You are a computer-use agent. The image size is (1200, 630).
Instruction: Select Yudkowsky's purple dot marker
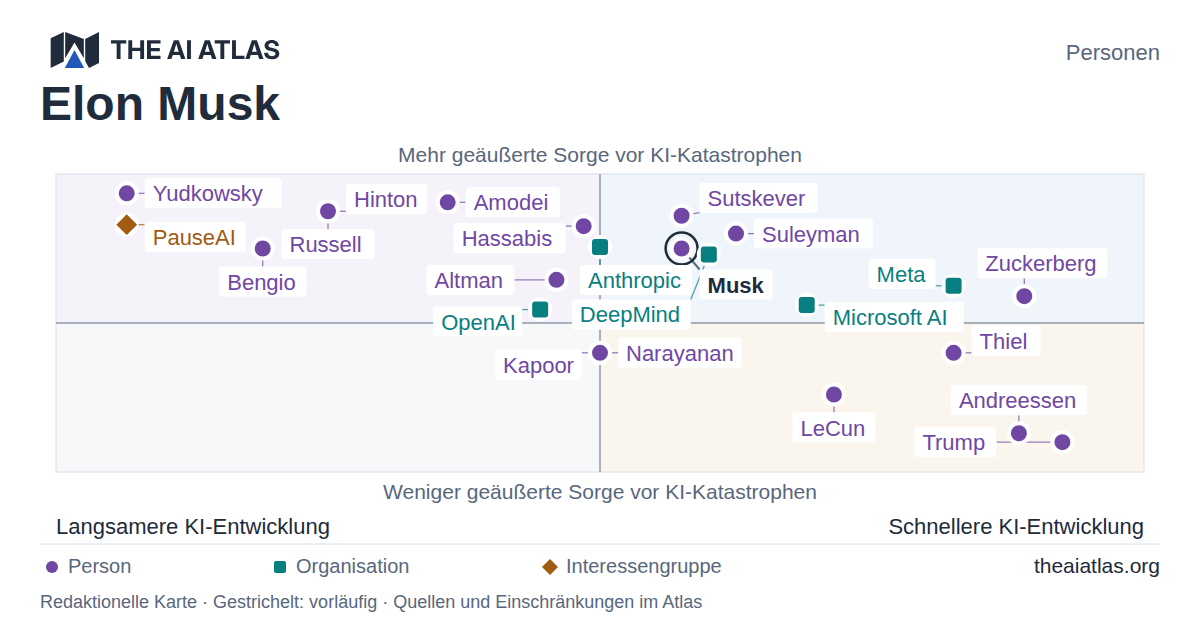point(127,194)
